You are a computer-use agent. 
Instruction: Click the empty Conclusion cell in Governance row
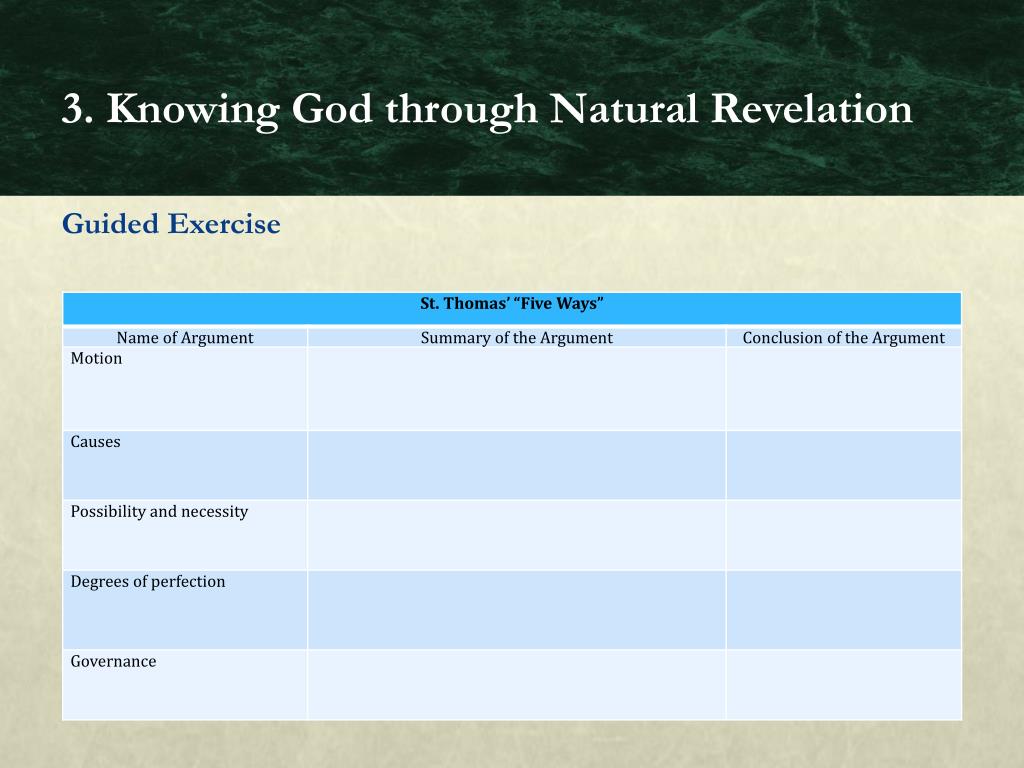[x=844, y=685]
